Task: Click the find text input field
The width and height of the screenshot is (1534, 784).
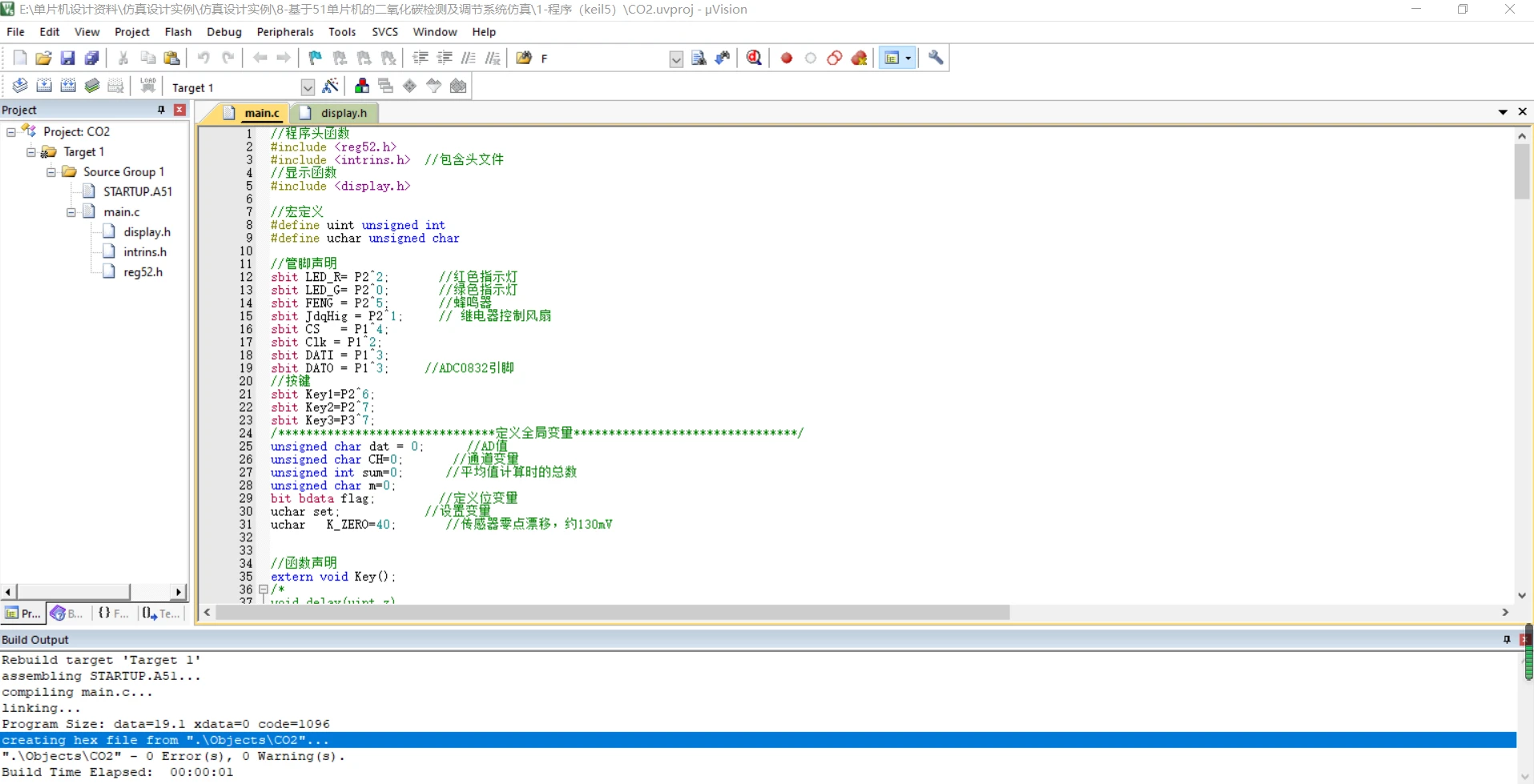Action: click(602, 58)
